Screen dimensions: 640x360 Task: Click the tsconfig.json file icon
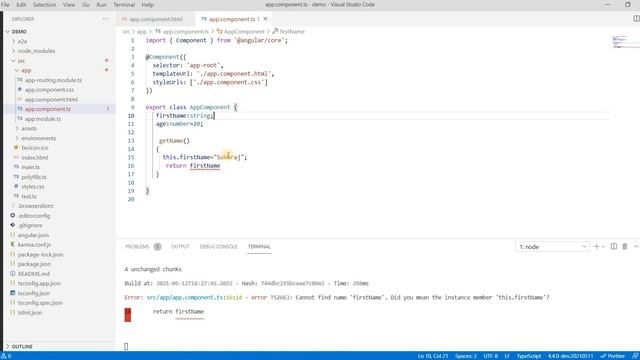pyautogui.click(x=13, y=293)
